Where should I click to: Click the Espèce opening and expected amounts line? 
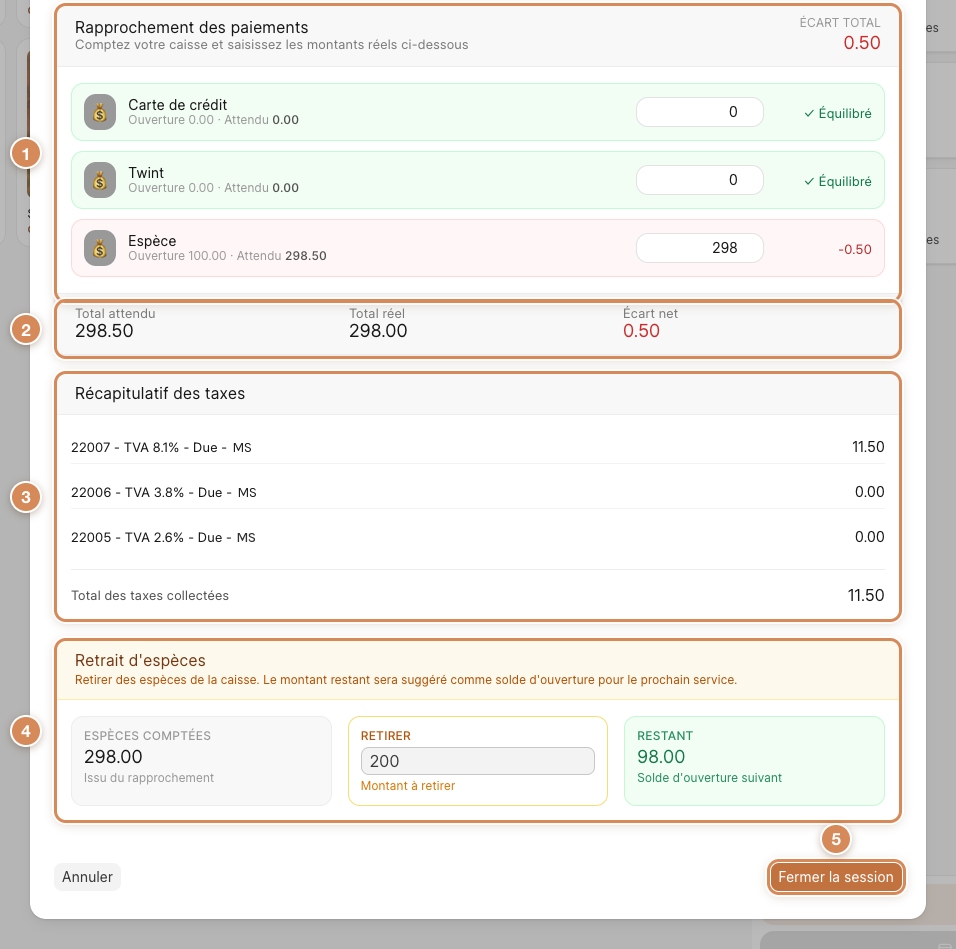point(227,256)
